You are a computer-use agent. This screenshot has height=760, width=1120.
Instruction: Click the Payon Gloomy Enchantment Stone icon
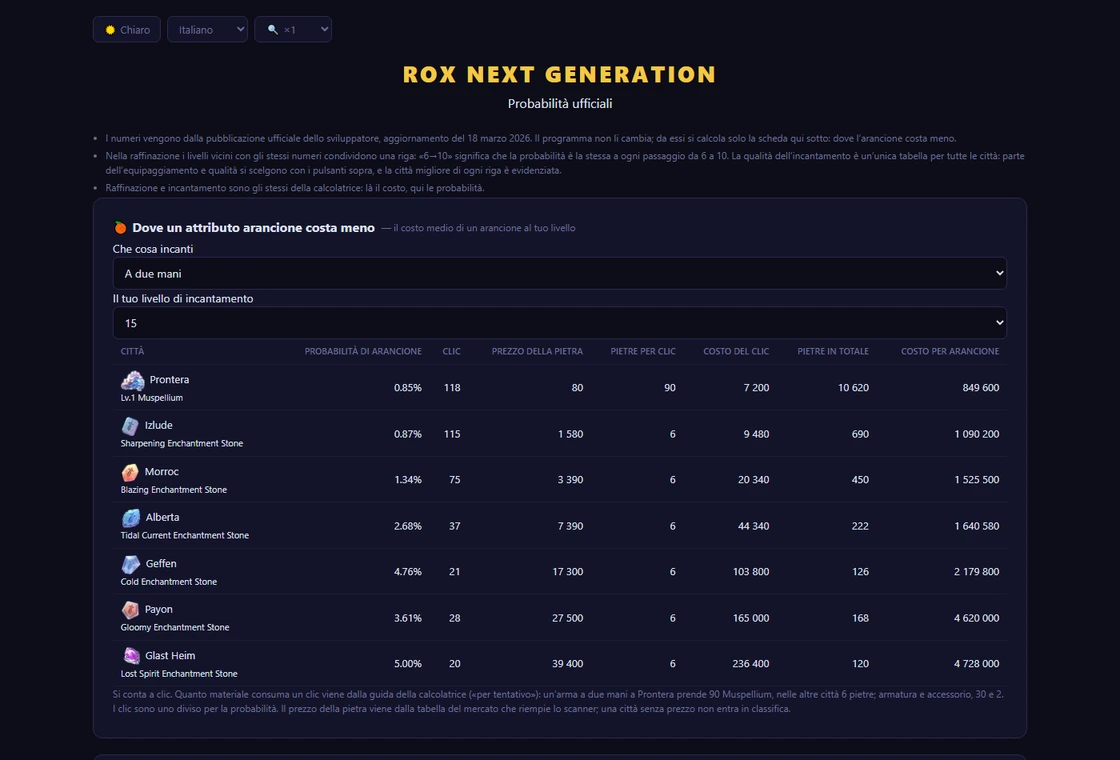(130, 610)
